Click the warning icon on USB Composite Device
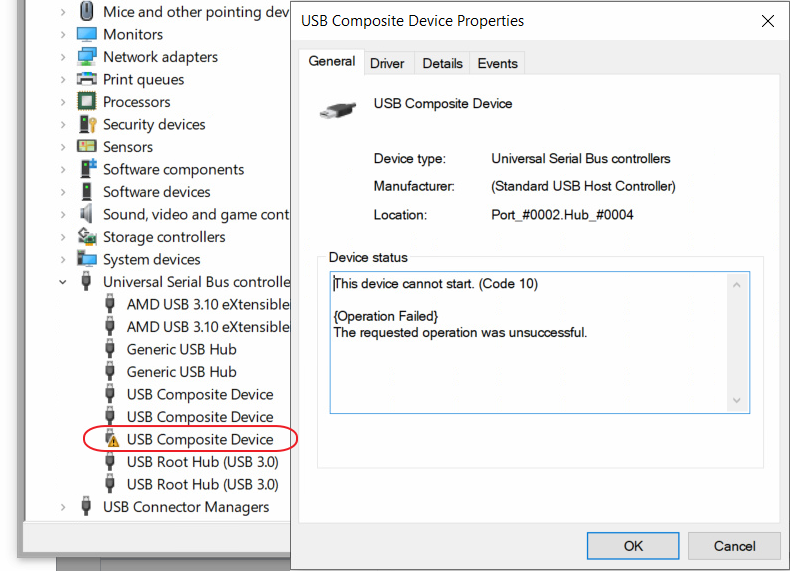 click(x=112, y=439)
